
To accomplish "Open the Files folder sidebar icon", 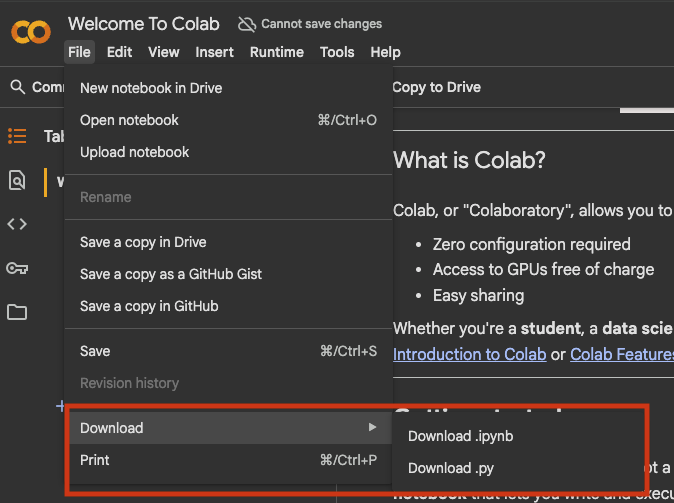I will pos(17,312).
